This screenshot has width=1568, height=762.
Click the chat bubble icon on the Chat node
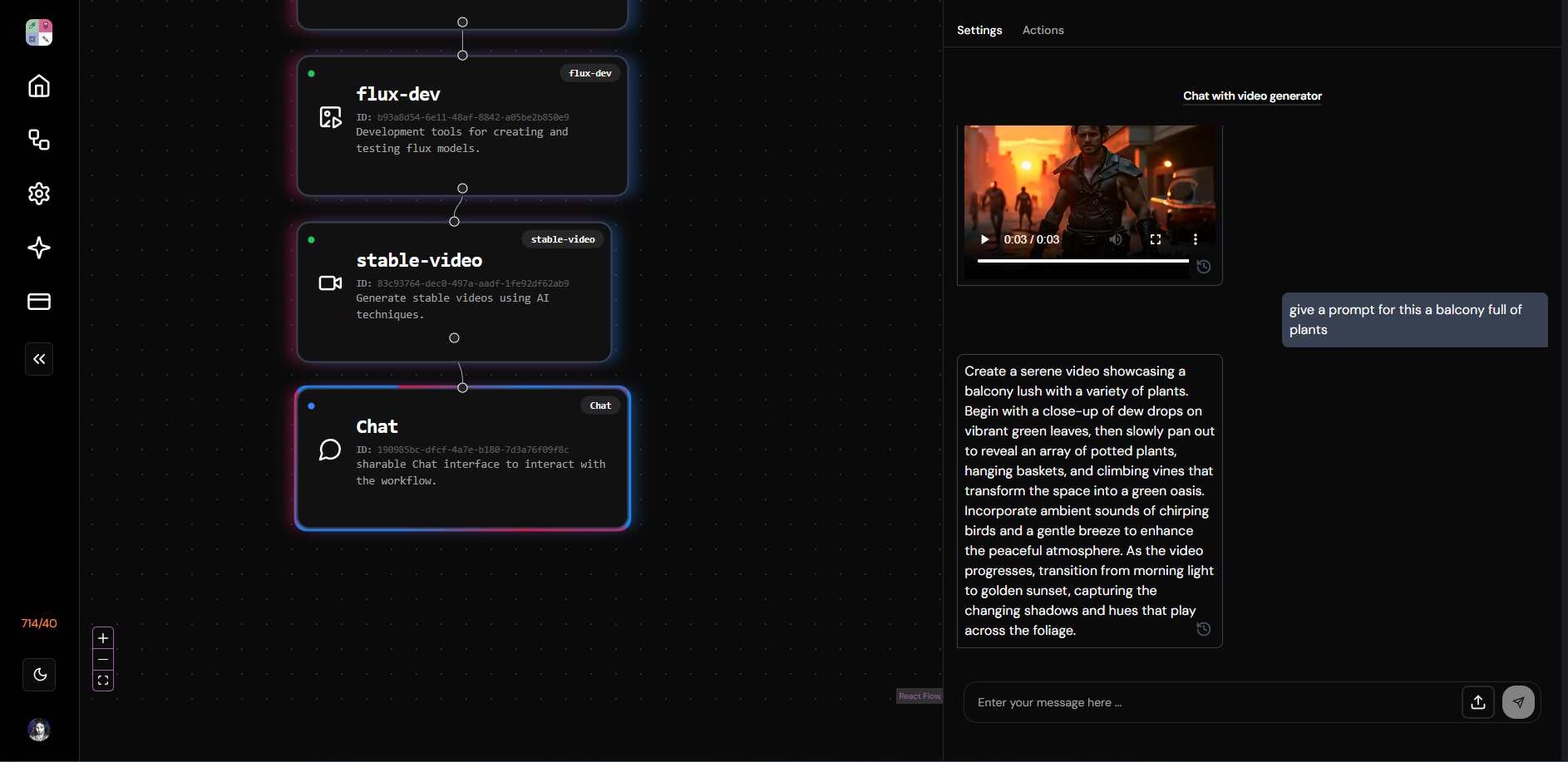click(330, 450)
